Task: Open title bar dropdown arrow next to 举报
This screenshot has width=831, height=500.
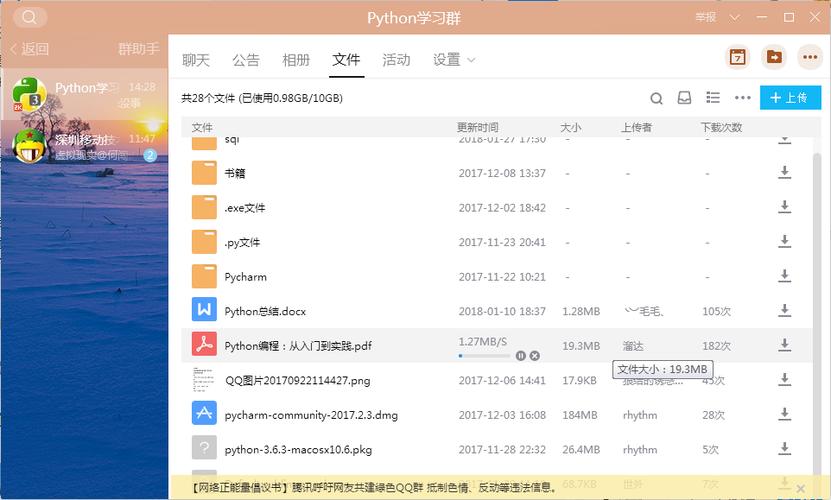Action: click(735, 17)
